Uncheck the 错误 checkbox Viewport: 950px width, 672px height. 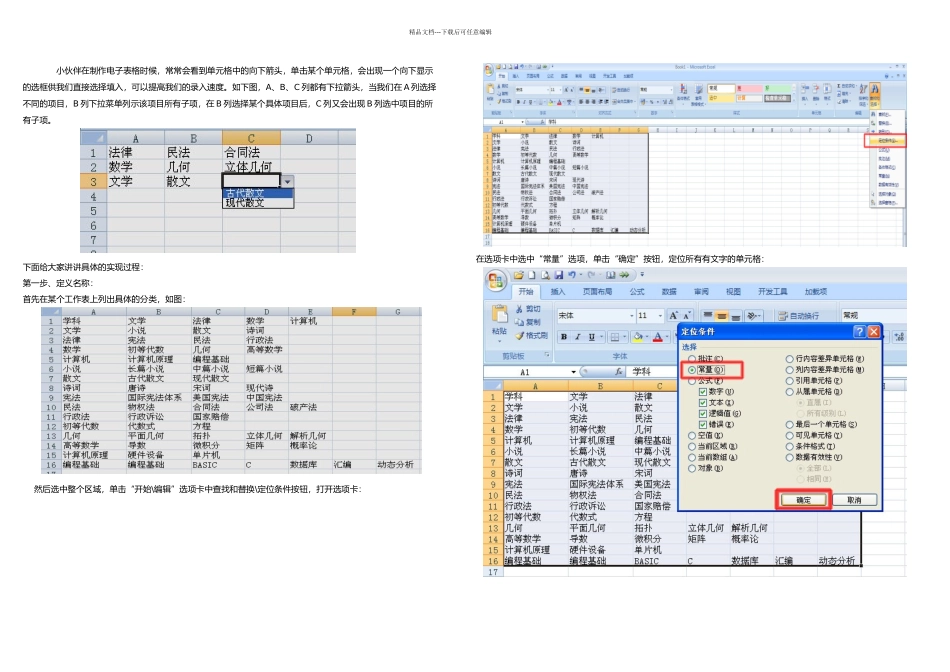click(703, 425)
